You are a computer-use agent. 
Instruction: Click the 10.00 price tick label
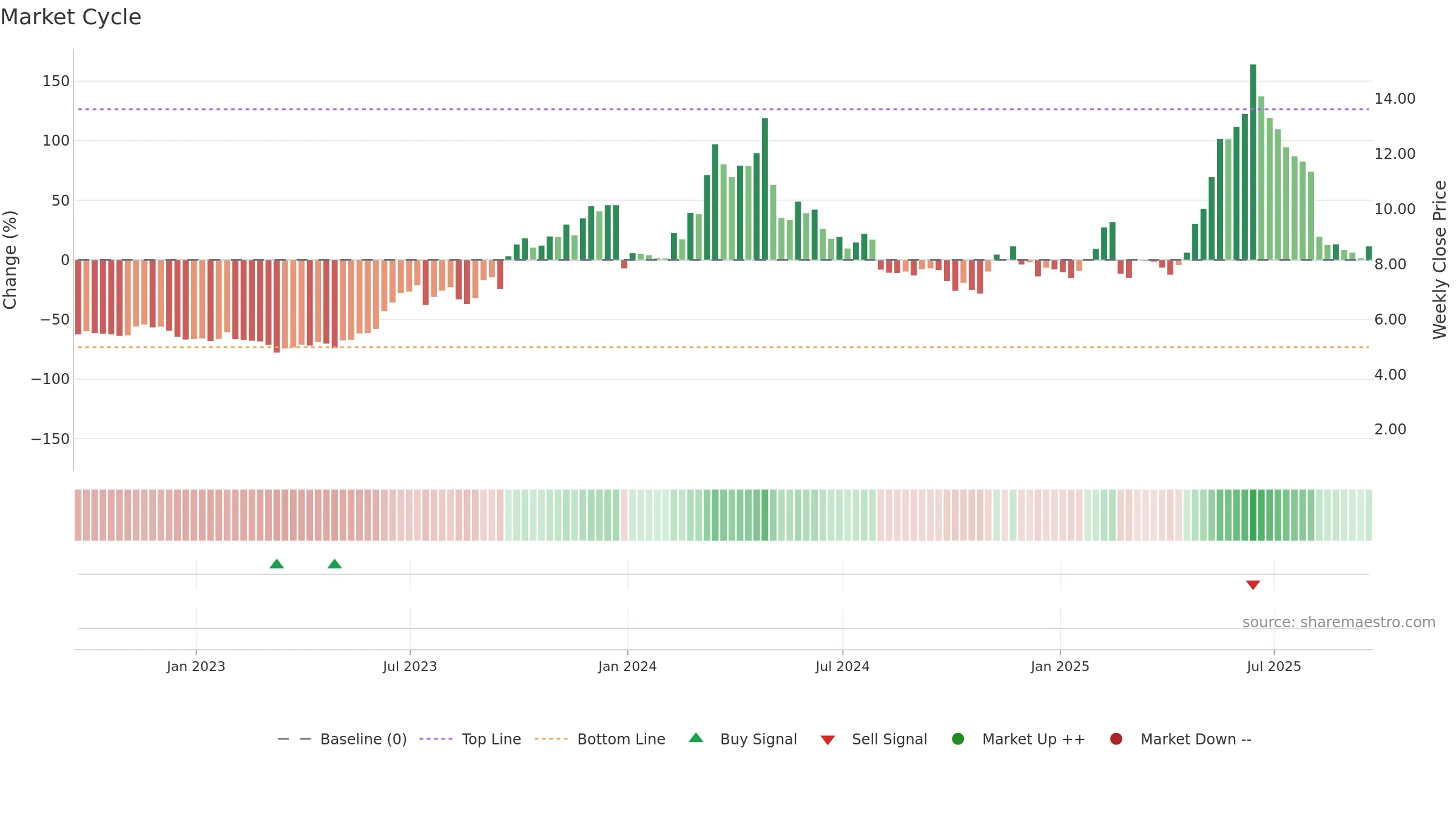1395,209
